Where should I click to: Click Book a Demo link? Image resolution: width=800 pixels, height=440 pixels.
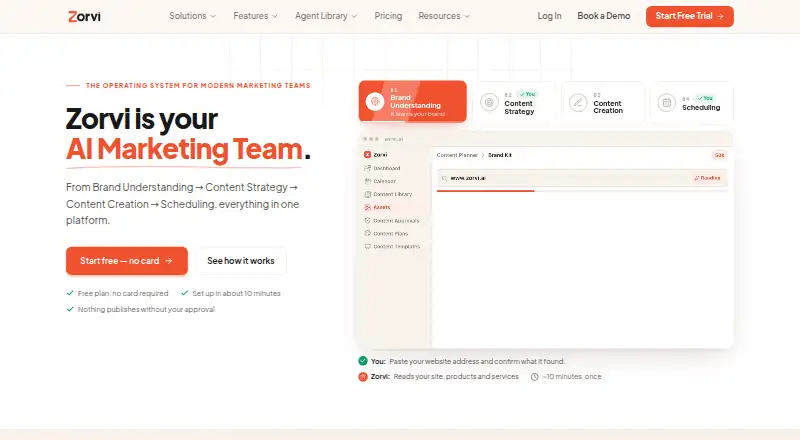(x=604, y=16)
